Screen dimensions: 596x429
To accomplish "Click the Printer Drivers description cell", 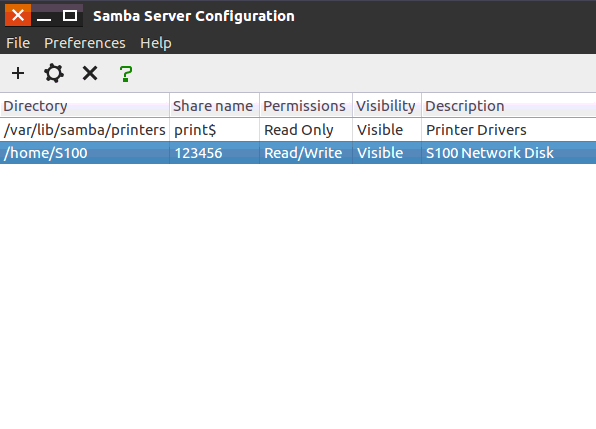I will point(509,130).
